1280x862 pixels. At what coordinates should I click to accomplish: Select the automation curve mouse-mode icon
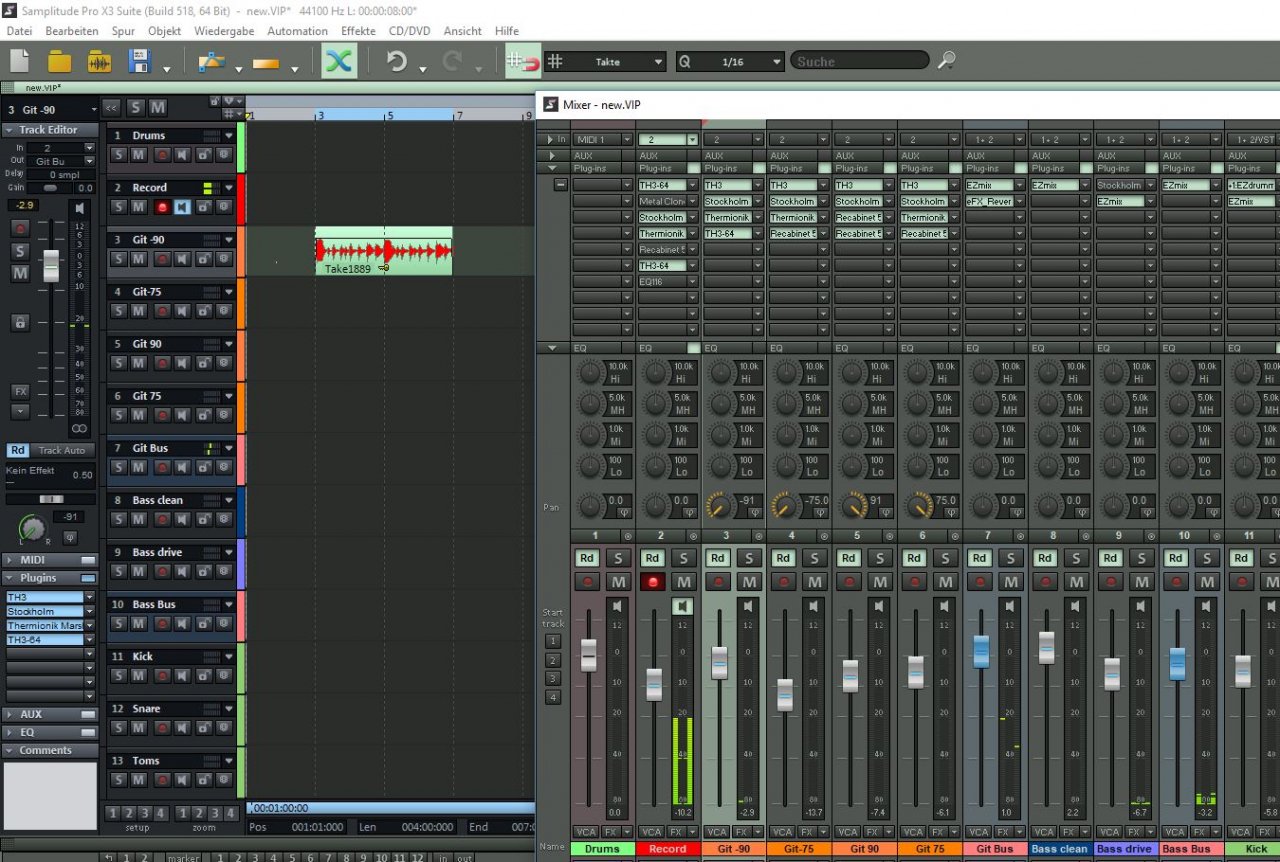211,61
